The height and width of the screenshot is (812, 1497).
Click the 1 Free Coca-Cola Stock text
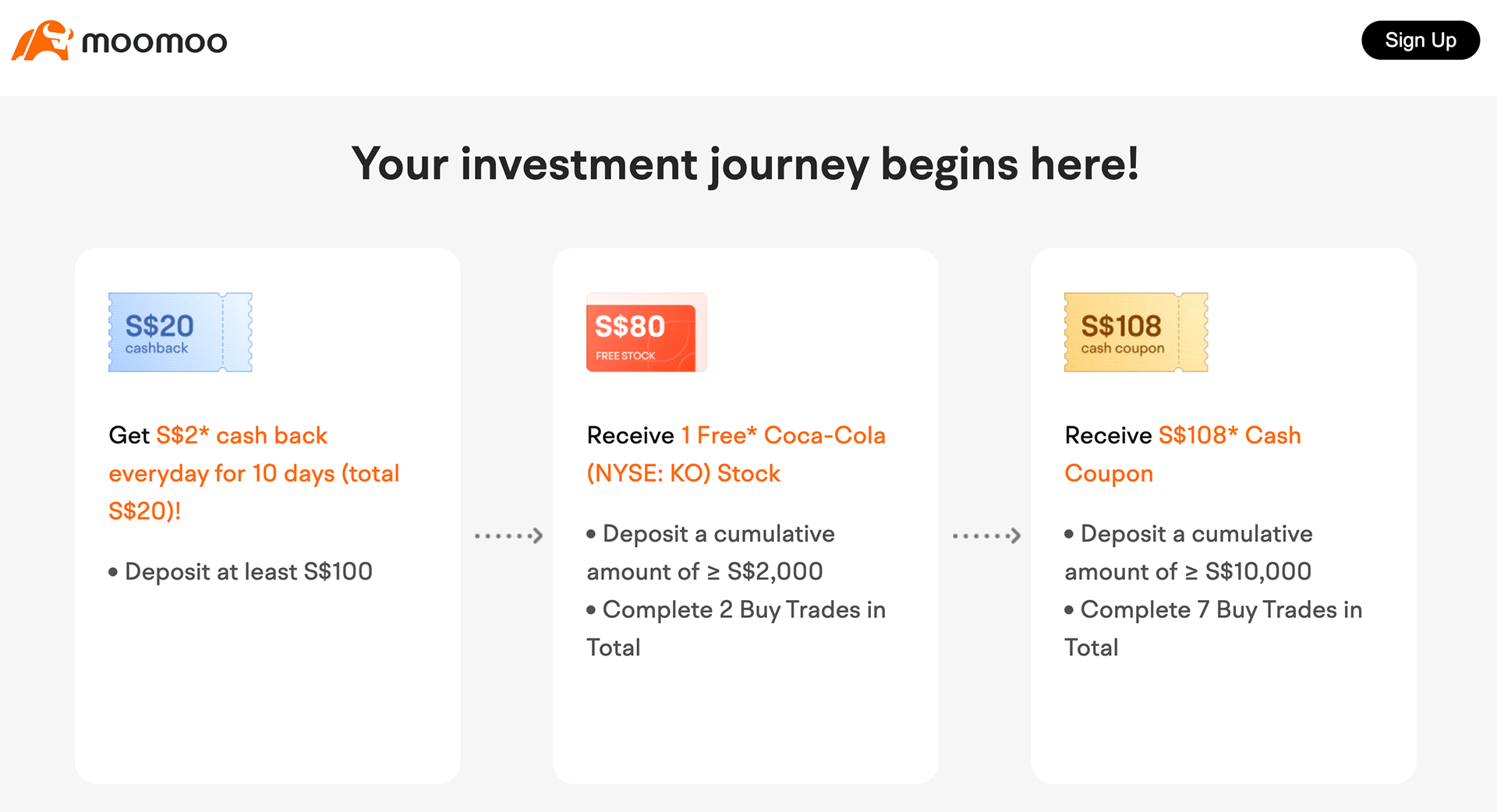[736, 454]
